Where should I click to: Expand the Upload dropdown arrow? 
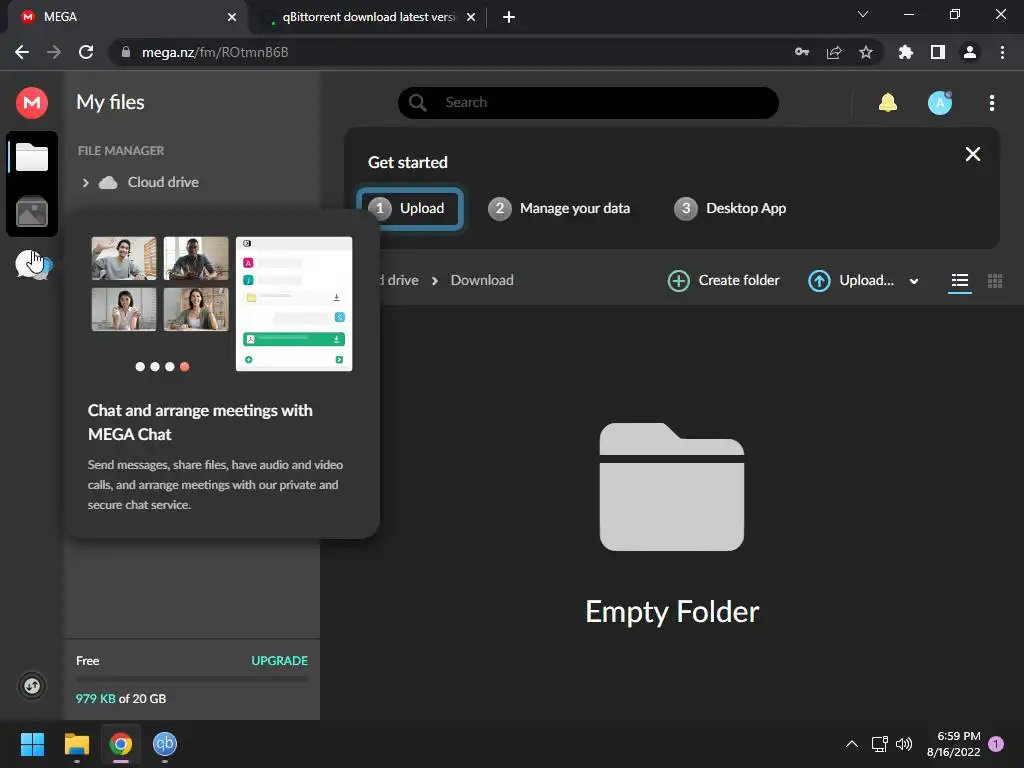click(x=914, y=281)
